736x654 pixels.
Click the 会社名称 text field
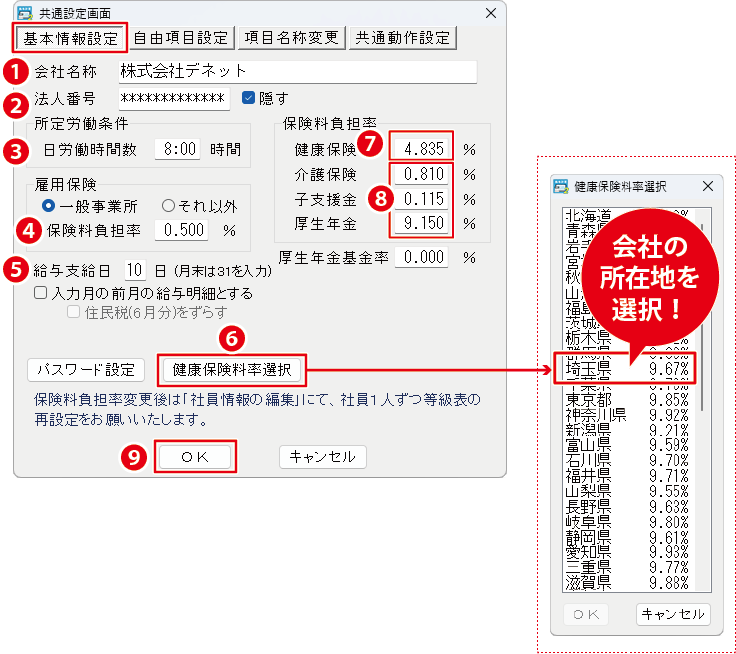coord(296,72)
